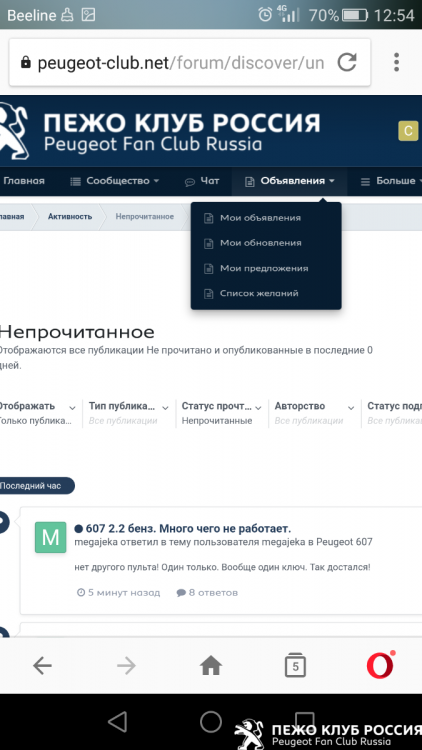This screenshot has height=750, width=422.
Task: Click the chat bubble icon beside Чат
Action: pyautogui.click(x=190, y=182)
